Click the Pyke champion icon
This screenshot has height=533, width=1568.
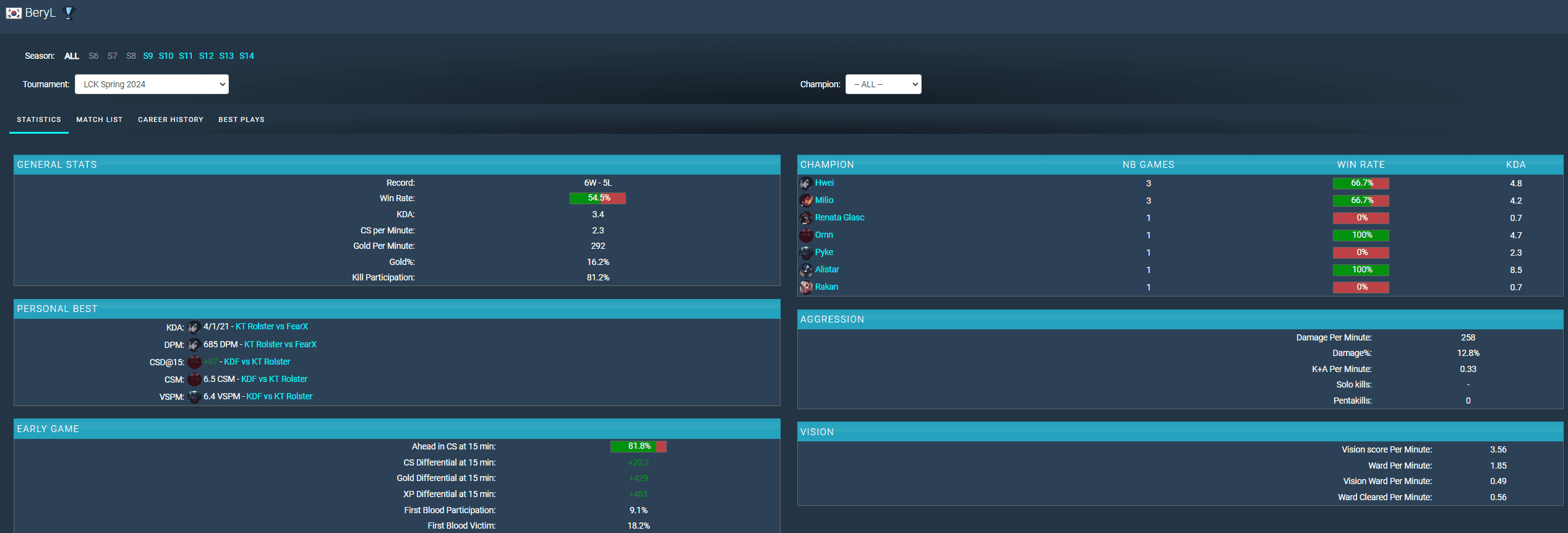[x=806, y=253]
